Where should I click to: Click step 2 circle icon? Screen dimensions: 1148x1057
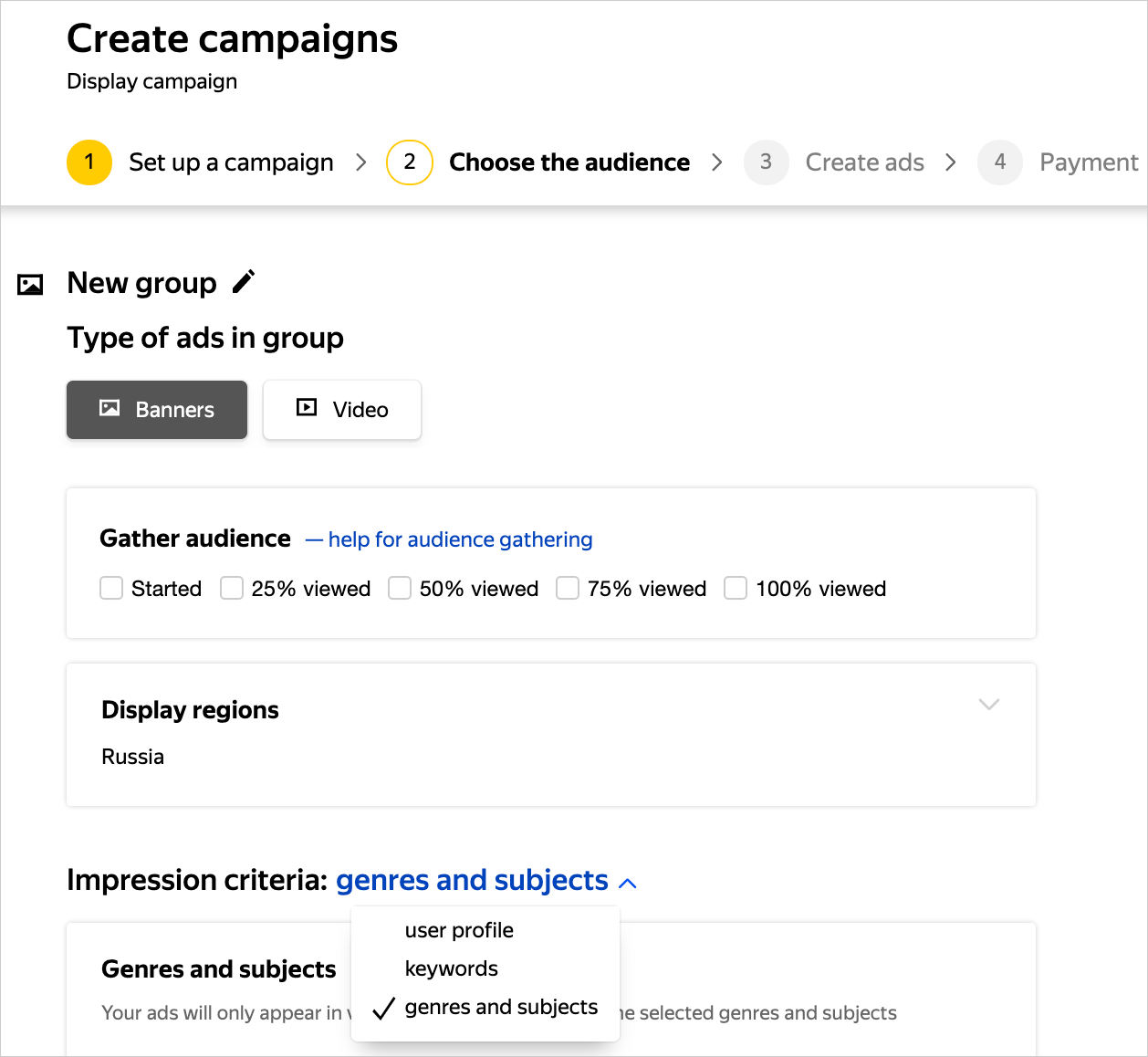coord(410,162)
